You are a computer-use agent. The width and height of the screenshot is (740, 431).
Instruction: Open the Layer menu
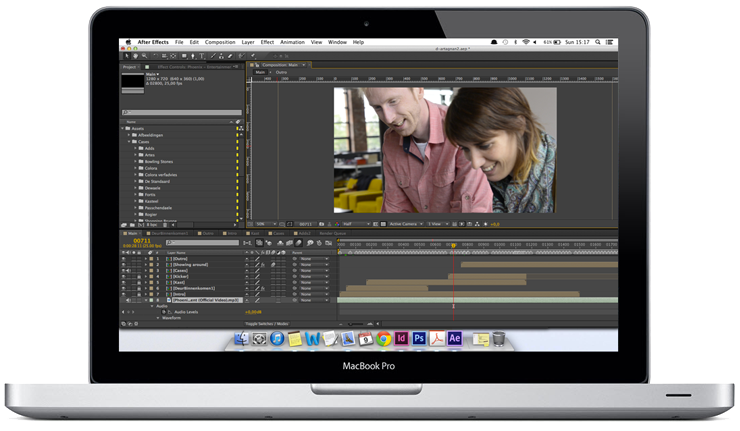pyautogui.click(x=248, y=42)
